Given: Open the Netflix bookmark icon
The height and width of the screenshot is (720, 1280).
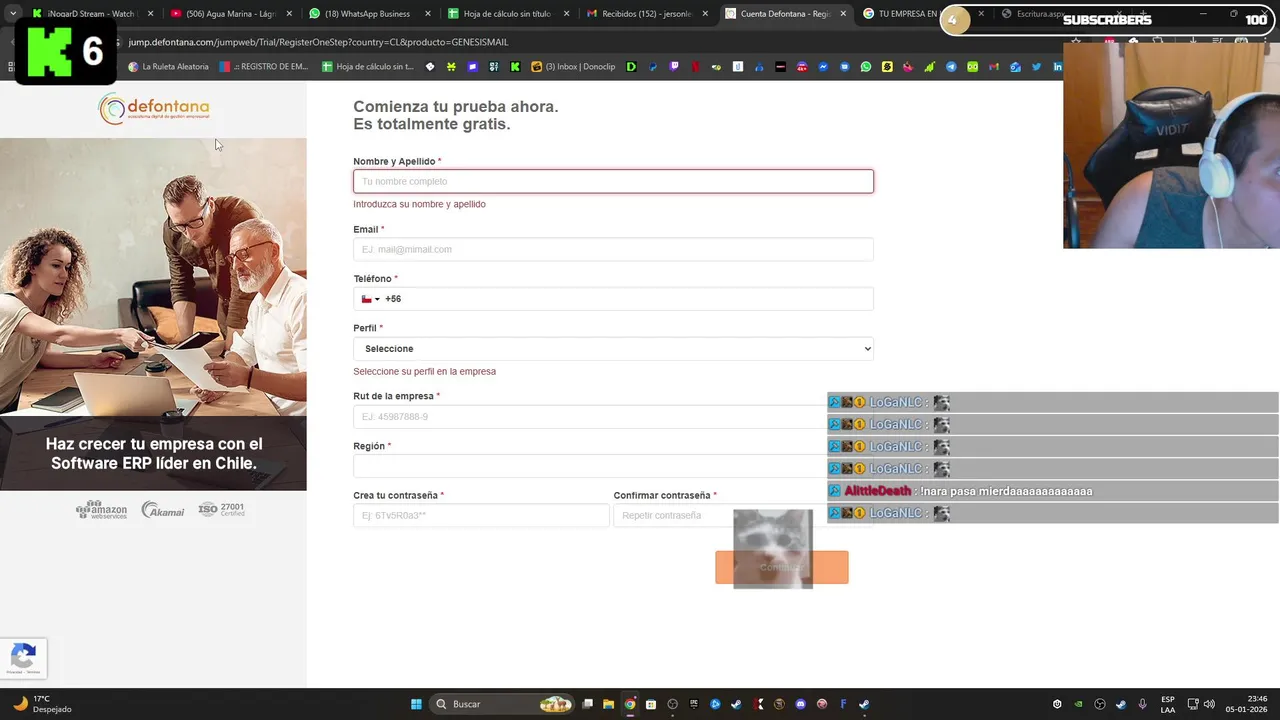Looking at the screenshot, I should 695,67.
